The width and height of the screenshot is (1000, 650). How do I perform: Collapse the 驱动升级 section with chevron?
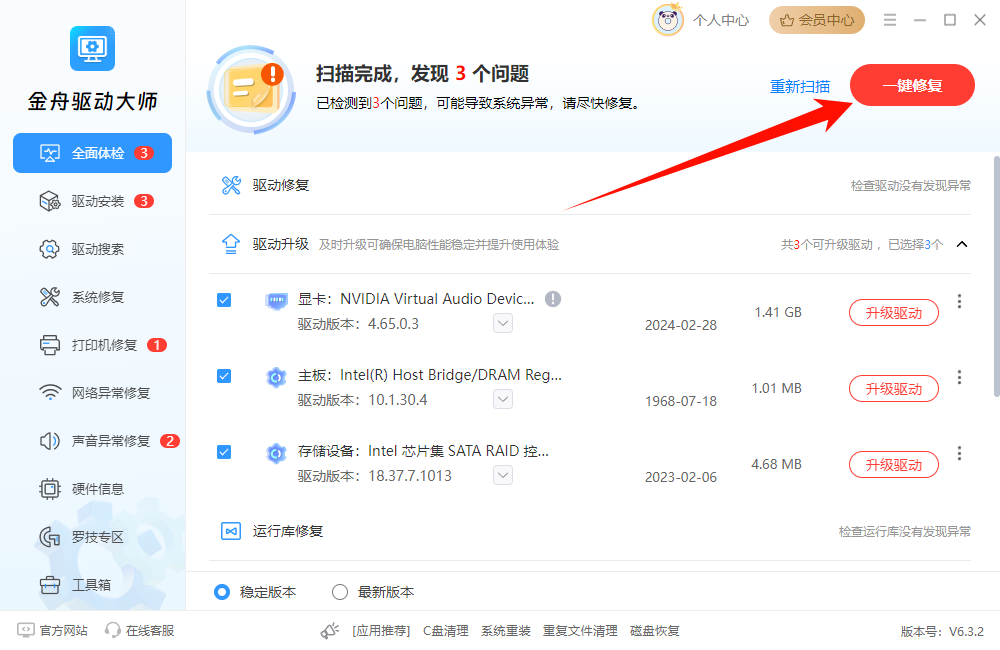point(962,244)
